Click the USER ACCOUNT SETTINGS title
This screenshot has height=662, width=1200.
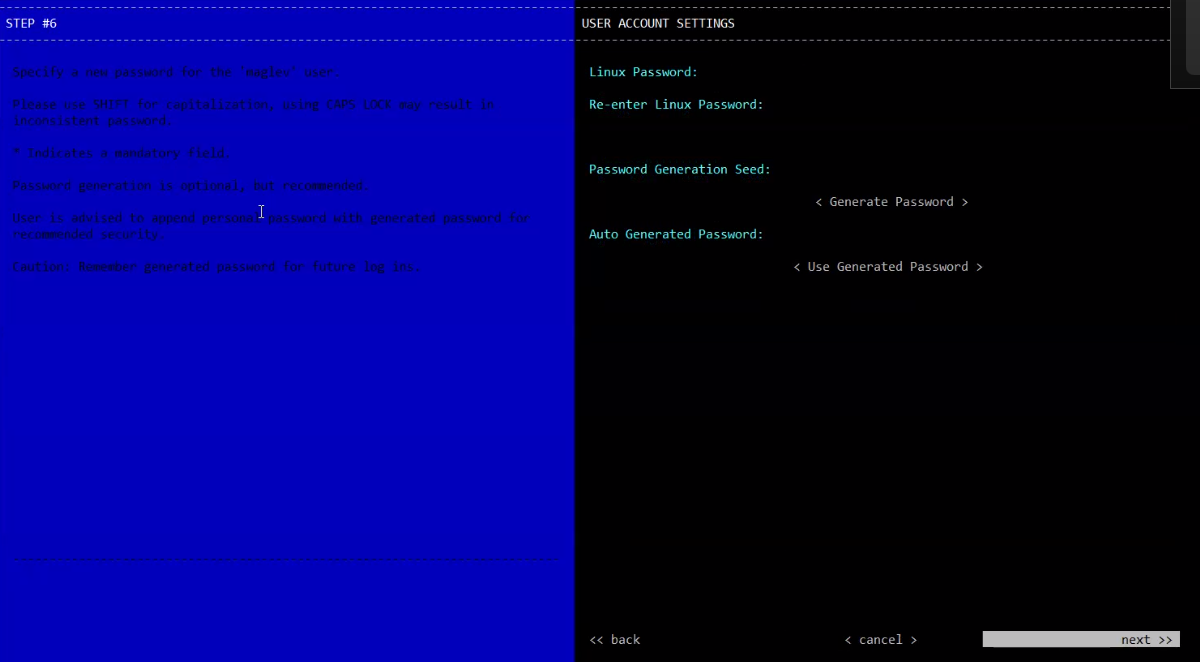[658, 23]
